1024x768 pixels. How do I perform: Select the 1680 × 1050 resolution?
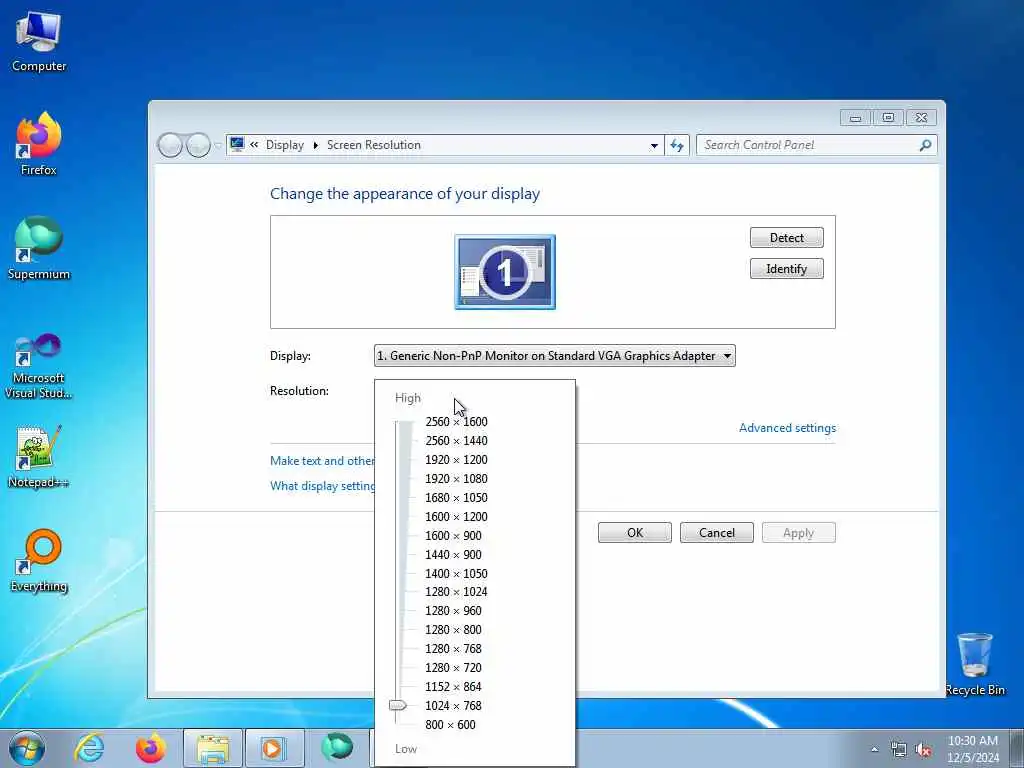point(456,498)
